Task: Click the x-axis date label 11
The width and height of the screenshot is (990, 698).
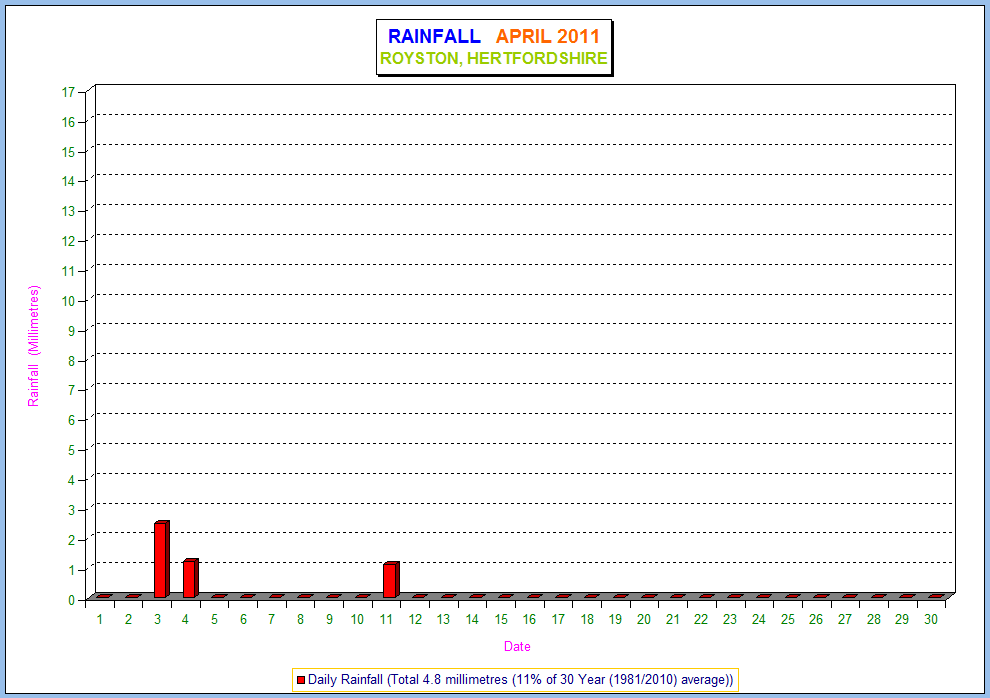Action: coord(386,619)
